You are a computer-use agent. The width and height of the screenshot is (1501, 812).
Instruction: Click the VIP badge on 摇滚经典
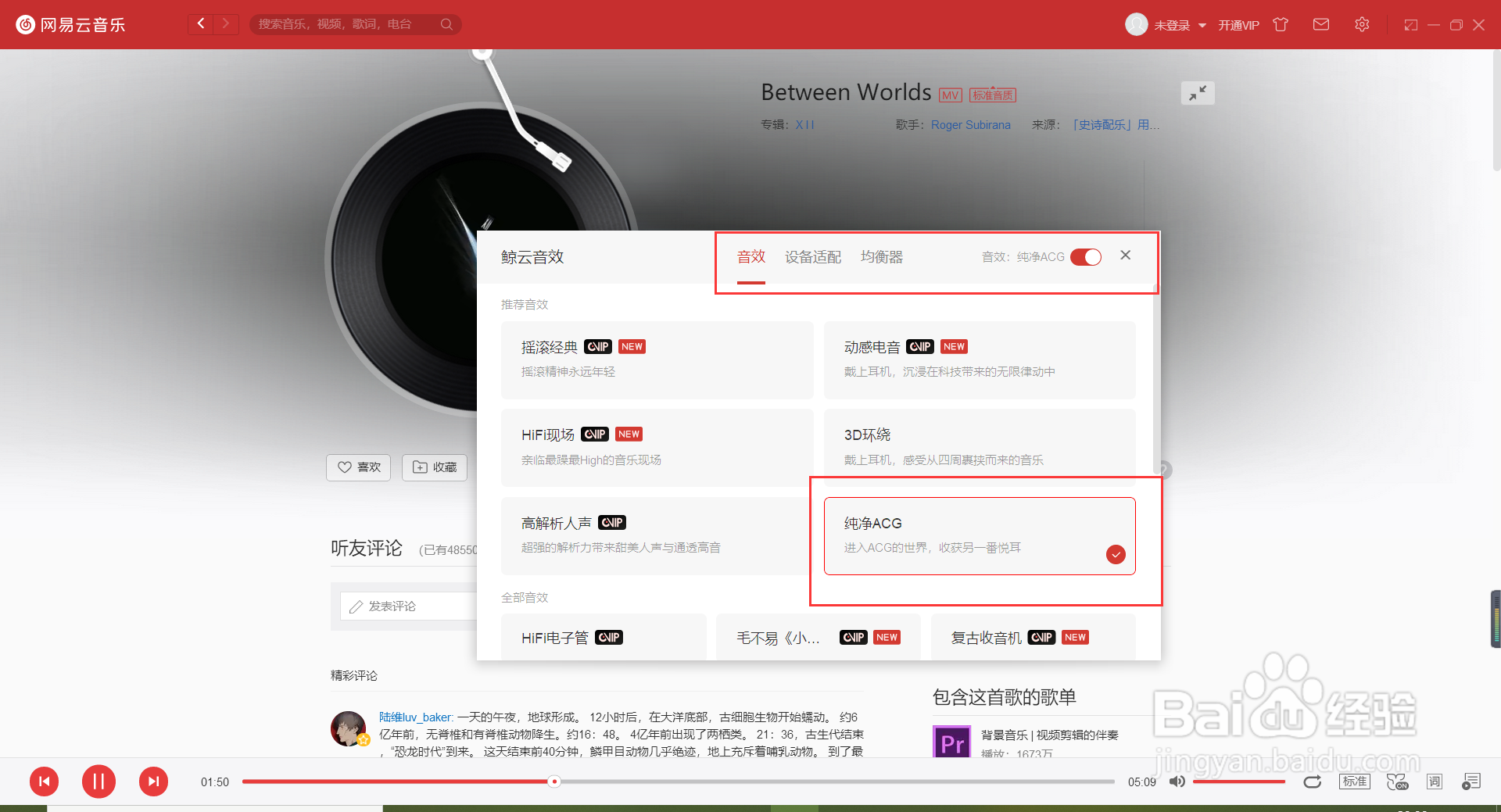598,347
